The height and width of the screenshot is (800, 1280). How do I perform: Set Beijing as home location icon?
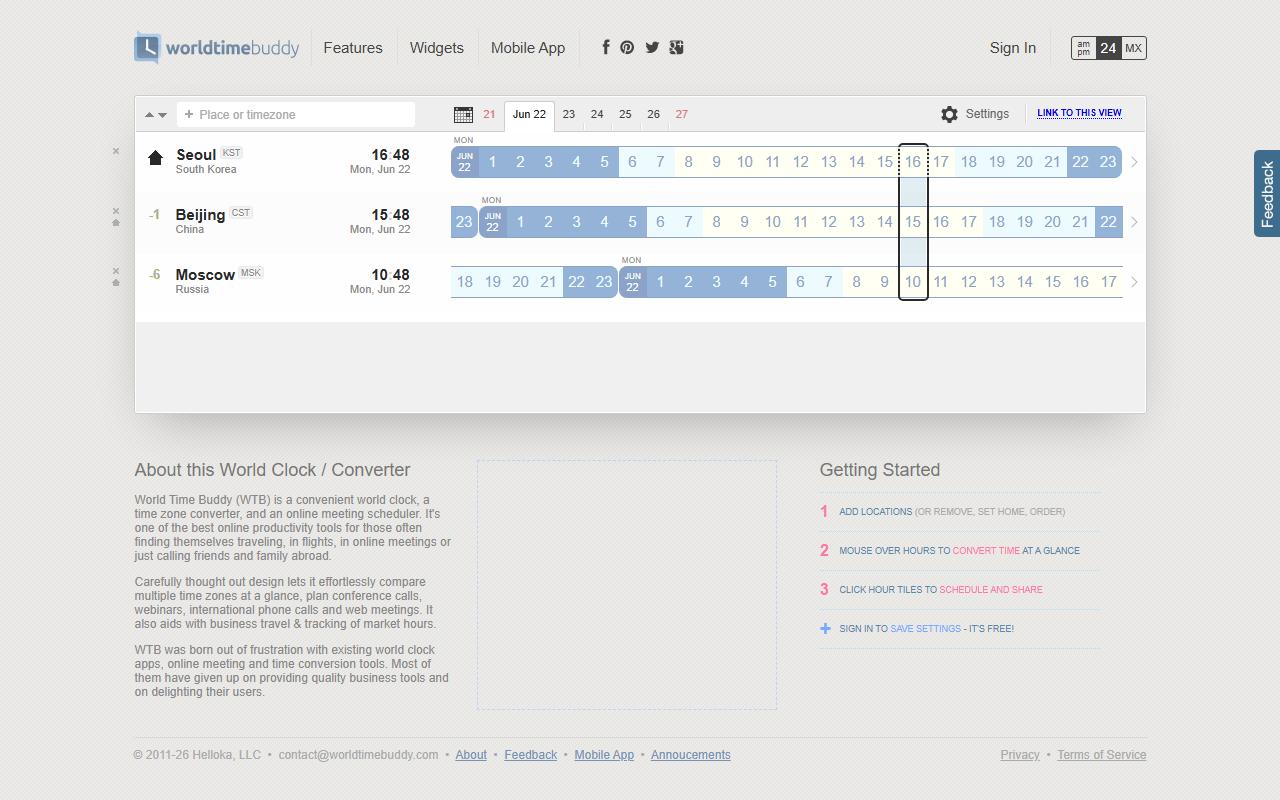pyautogui.click(x=116, y=223)
